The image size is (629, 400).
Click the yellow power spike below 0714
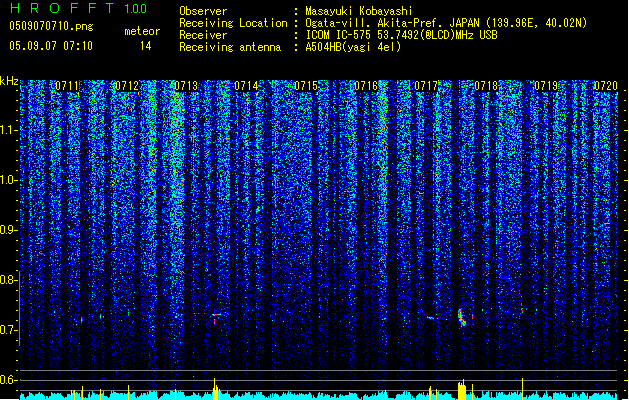coord(216,389)
